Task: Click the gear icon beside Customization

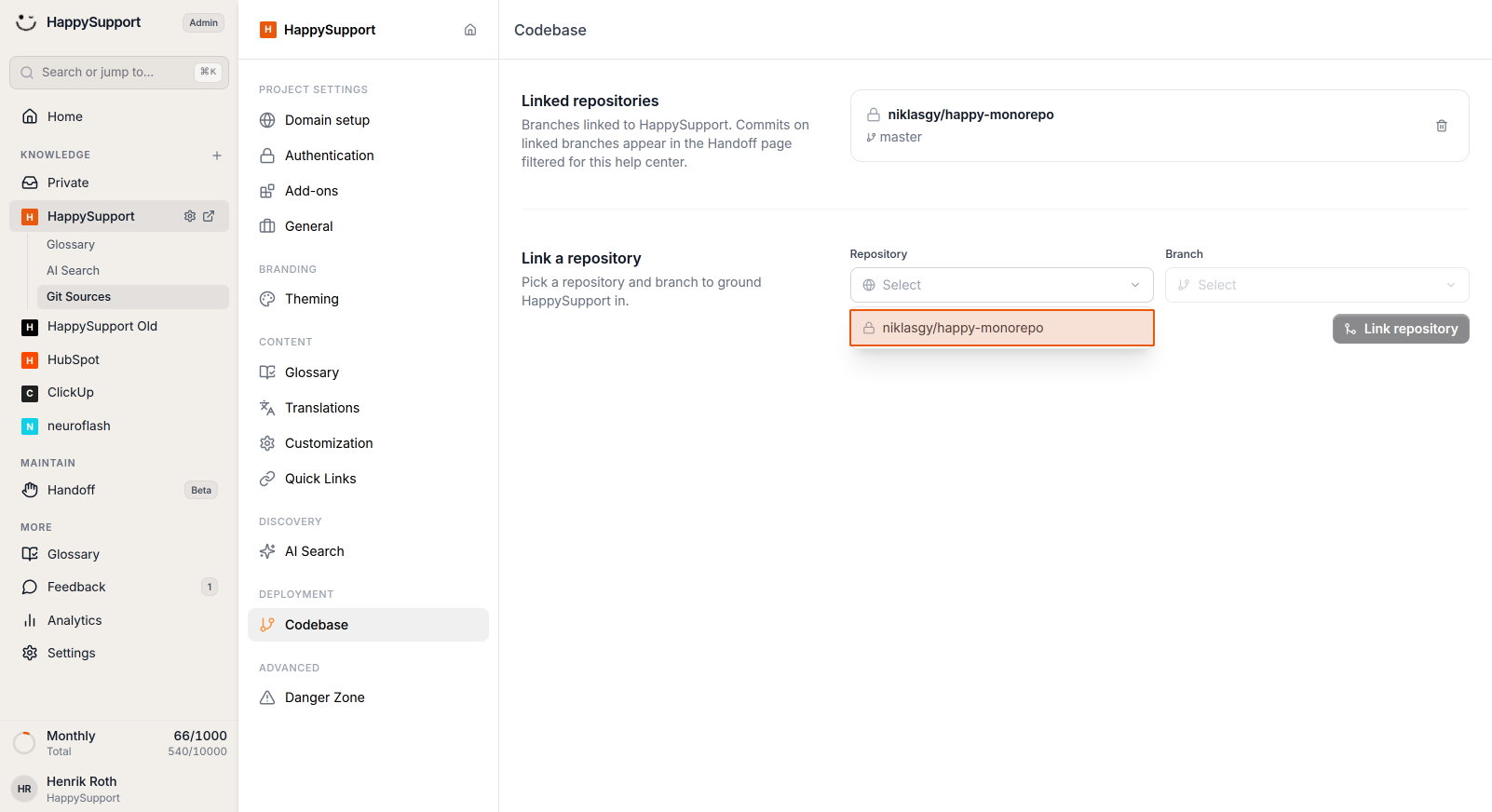Action: 267,443
